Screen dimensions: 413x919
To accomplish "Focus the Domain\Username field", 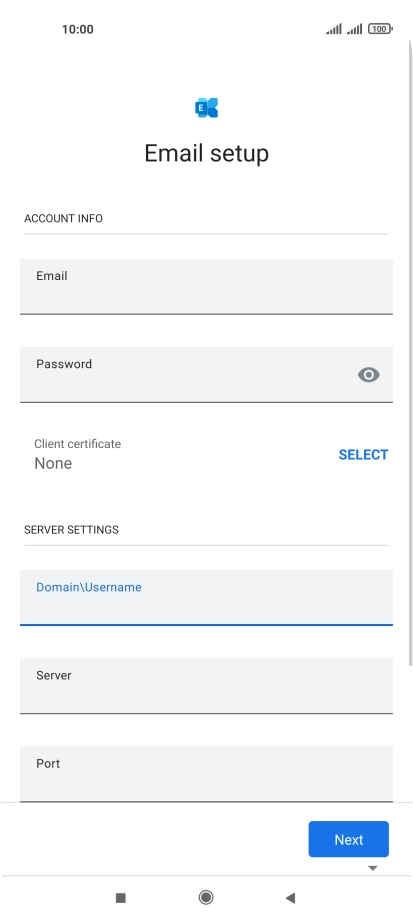I will 206,598.
